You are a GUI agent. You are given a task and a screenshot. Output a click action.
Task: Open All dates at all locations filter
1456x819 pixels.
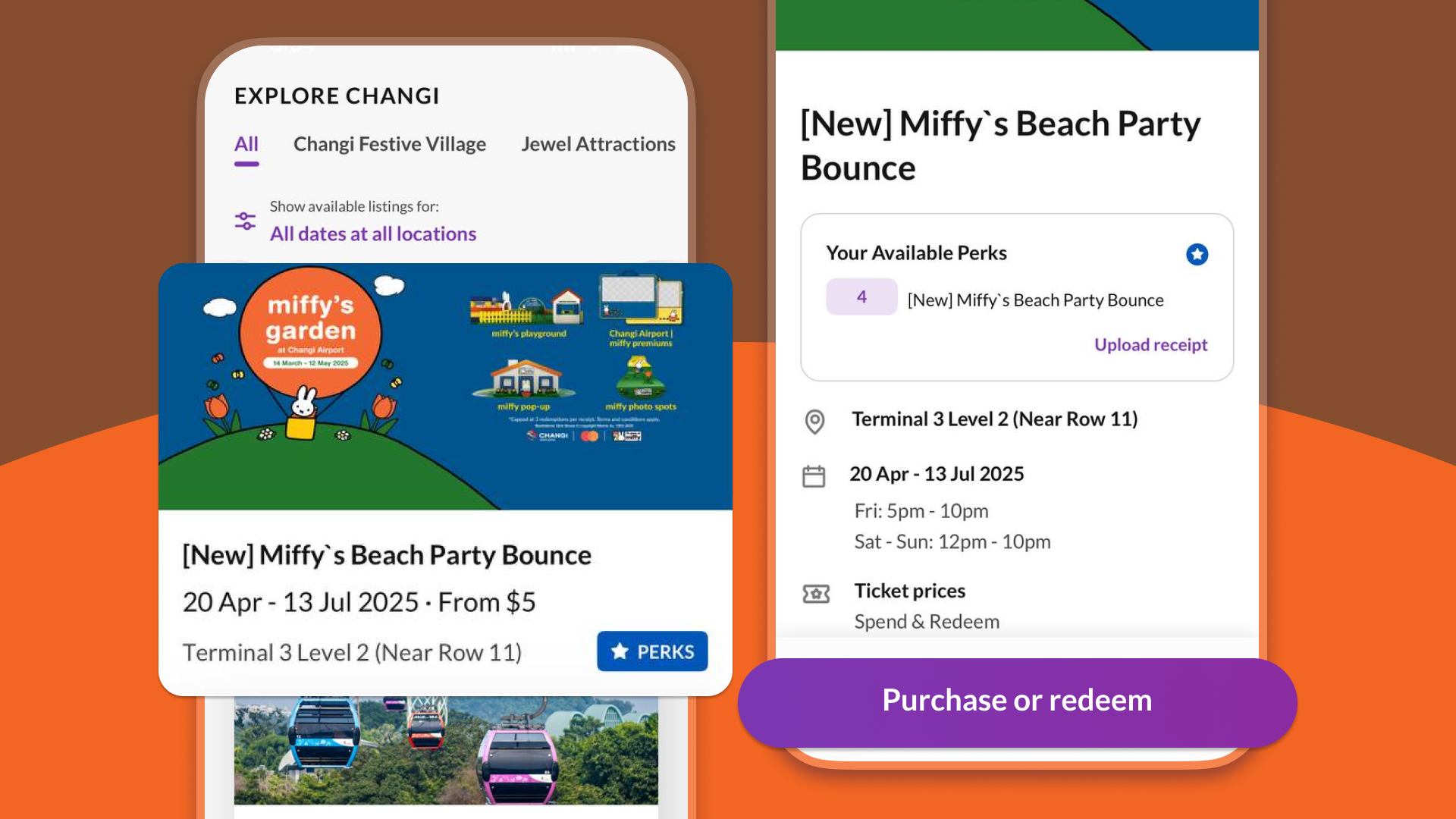point(373,234)
